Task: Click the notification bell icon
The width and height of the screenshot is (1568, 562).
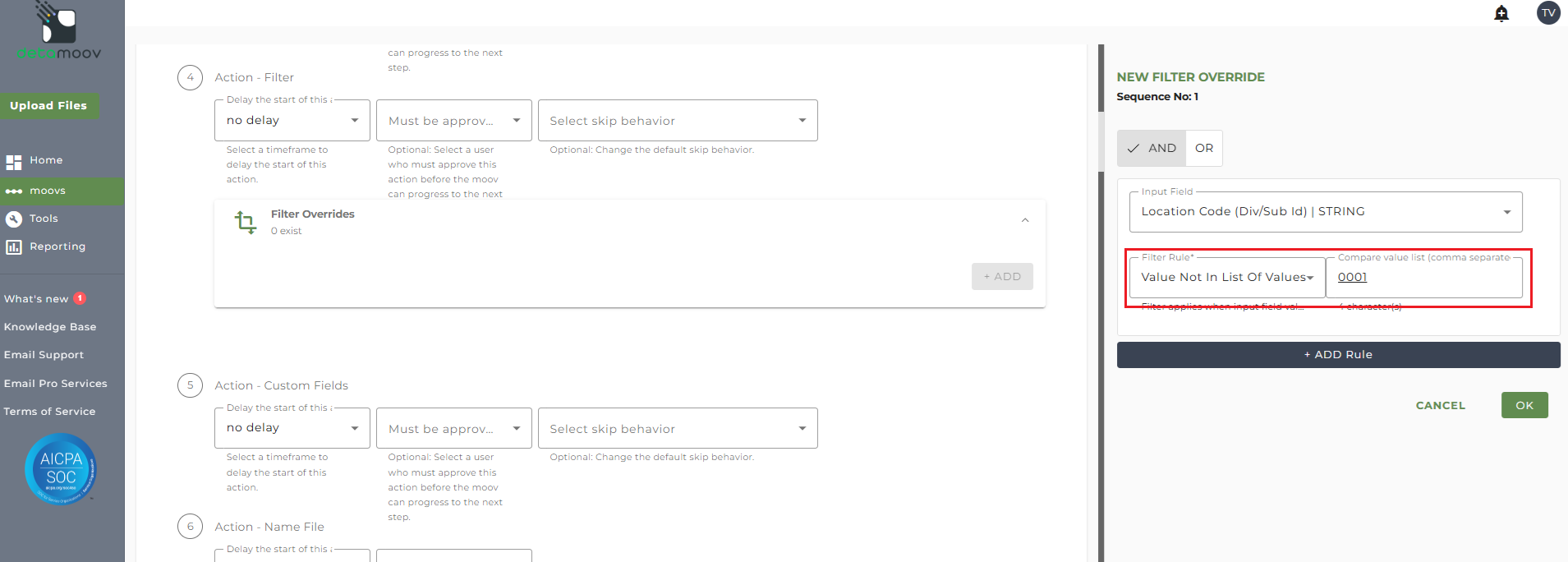Action: click(x=1501, y=13)
